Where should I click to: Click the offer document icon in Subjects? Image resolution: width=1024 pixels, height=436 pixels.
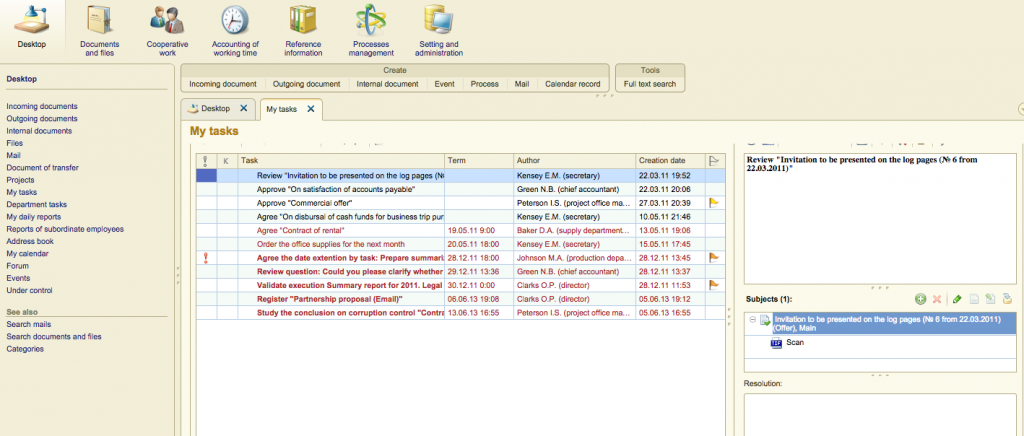click(x=765, y=320)
